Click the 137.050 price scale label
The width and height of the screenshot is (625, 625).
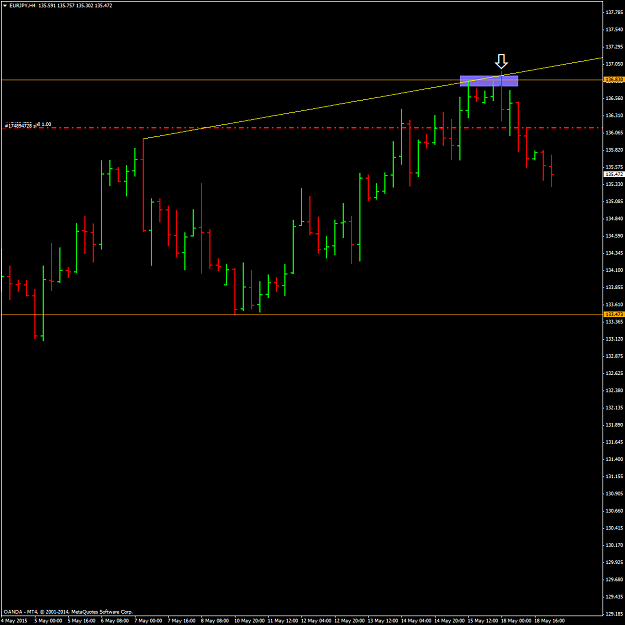(614, 64)
